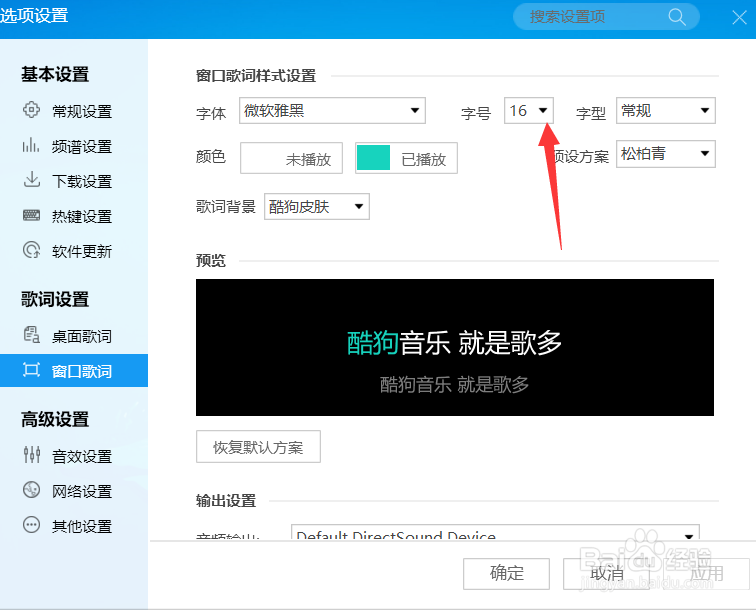
Task: Open the 预设方案 preset scheme dropdown
Action: click(x=665, y=154)
